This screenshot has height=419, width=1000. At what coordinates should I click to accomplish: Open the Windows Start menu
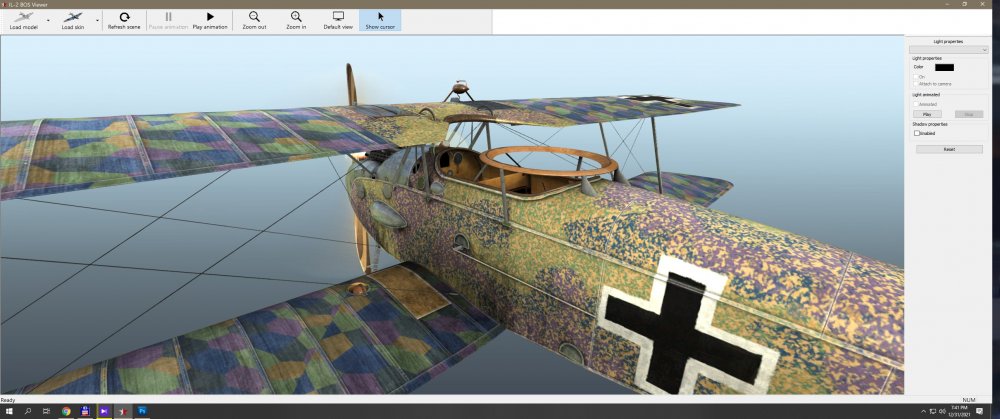tap(8, 411)
